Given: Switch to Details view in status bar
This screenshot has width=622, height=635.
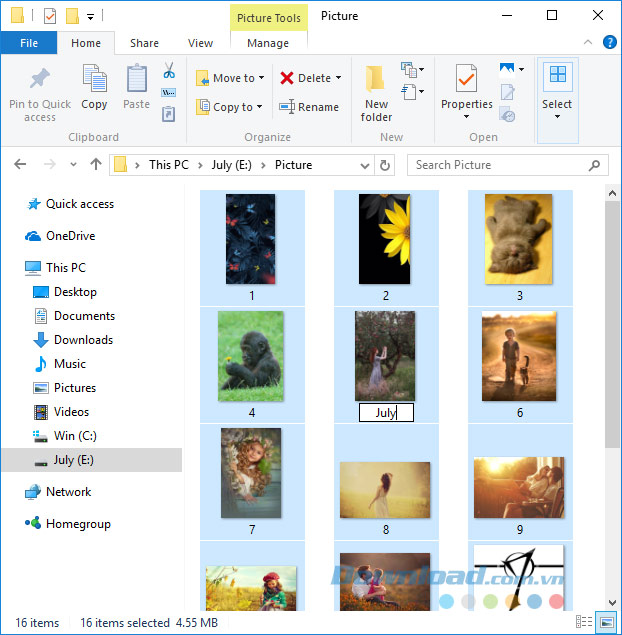Looking at the screenshot, I should (x=584, y=622).
